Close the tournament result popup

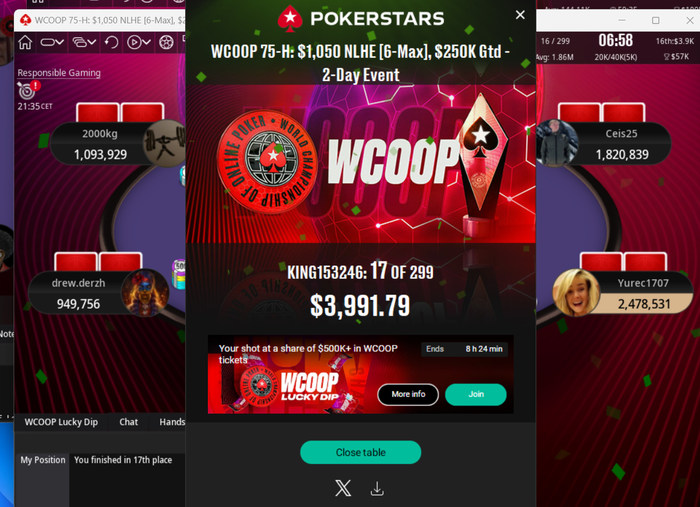tap(520, 15)
